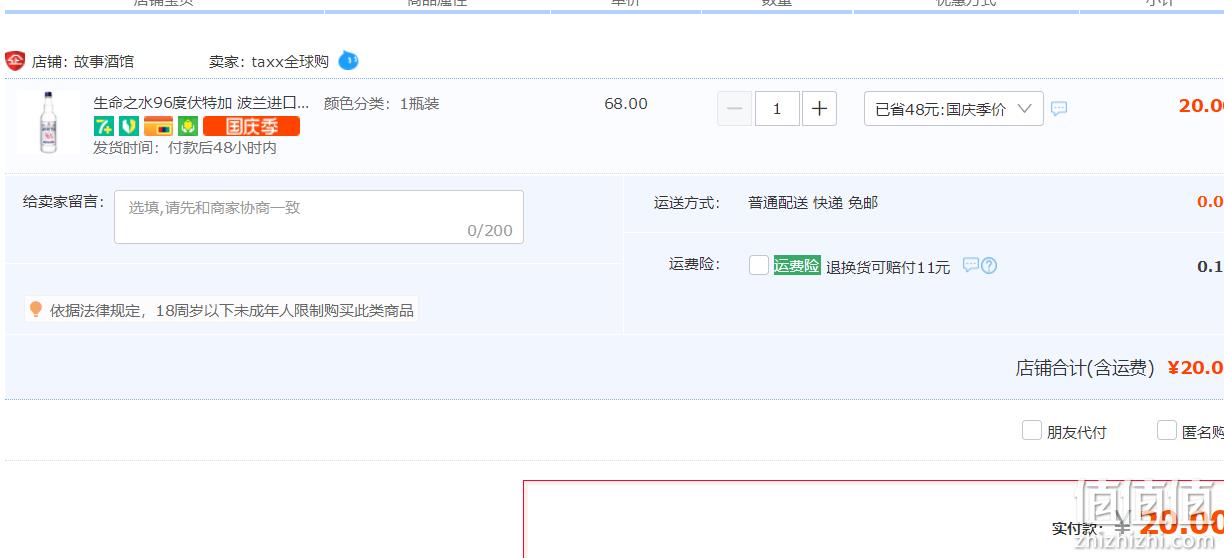Open the vodka bottle product thumbnail
The image size is (1224, 558).
pyautogui.click(x=48, y=122)
